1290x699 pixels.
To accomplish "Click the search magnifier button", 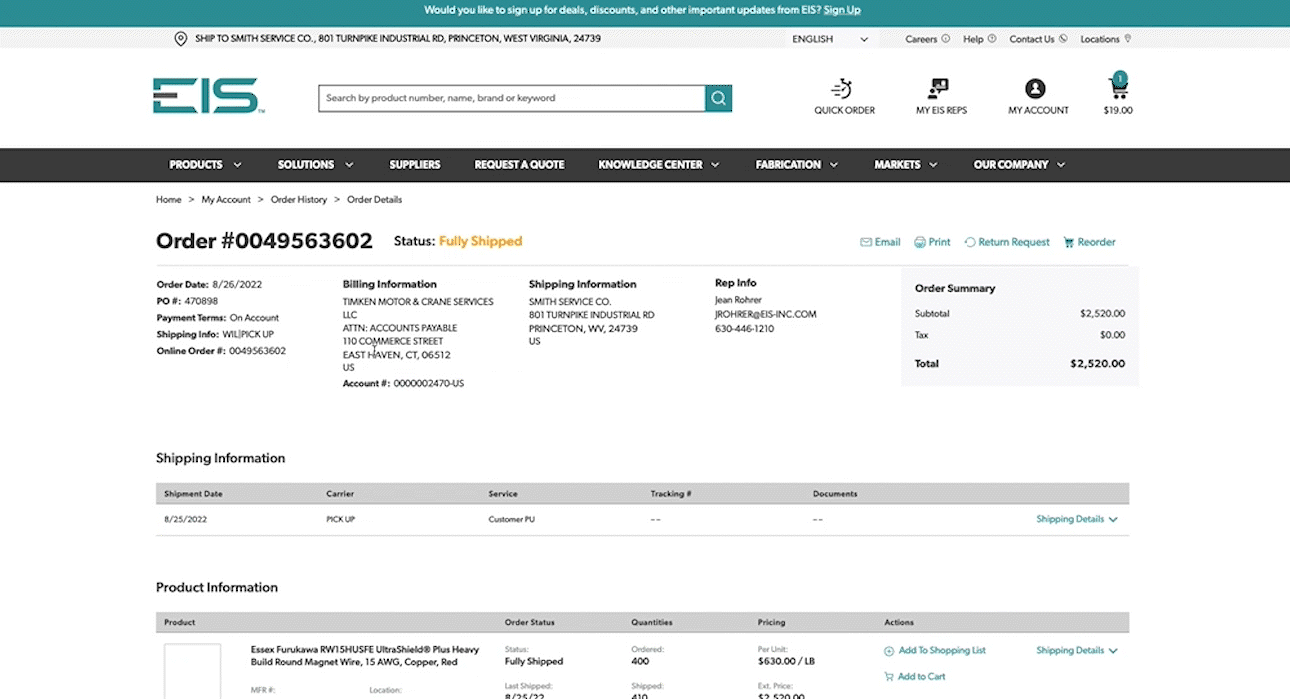I will (718, 98).
